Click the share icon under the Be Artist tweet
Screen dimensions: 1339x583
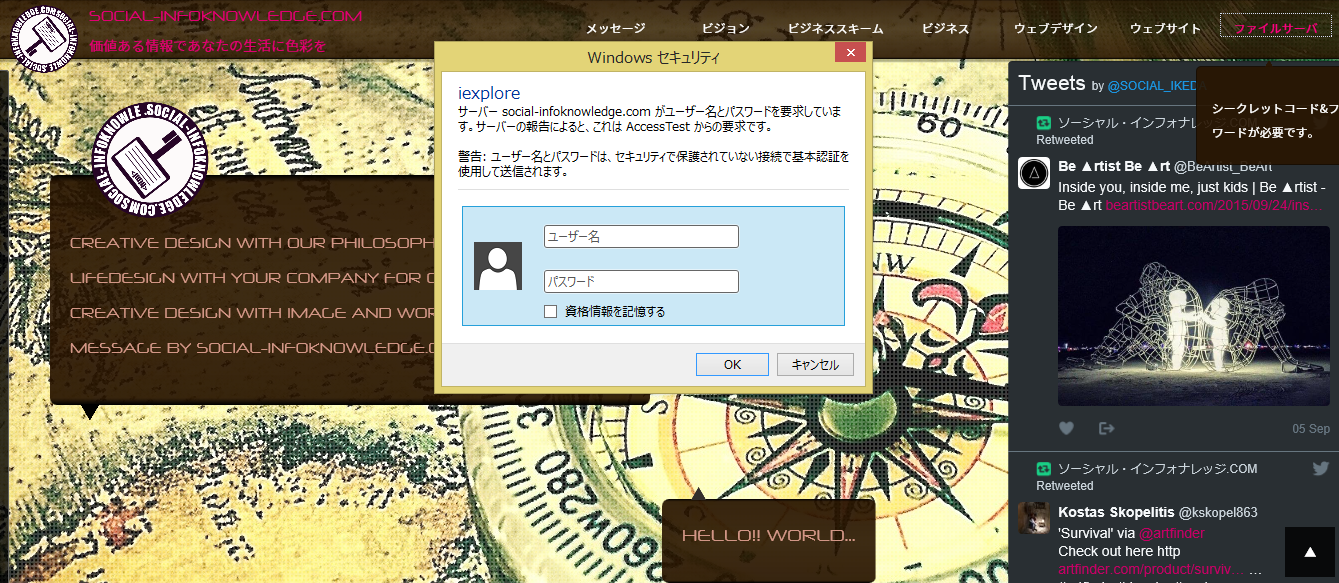tap(1106, 428)
